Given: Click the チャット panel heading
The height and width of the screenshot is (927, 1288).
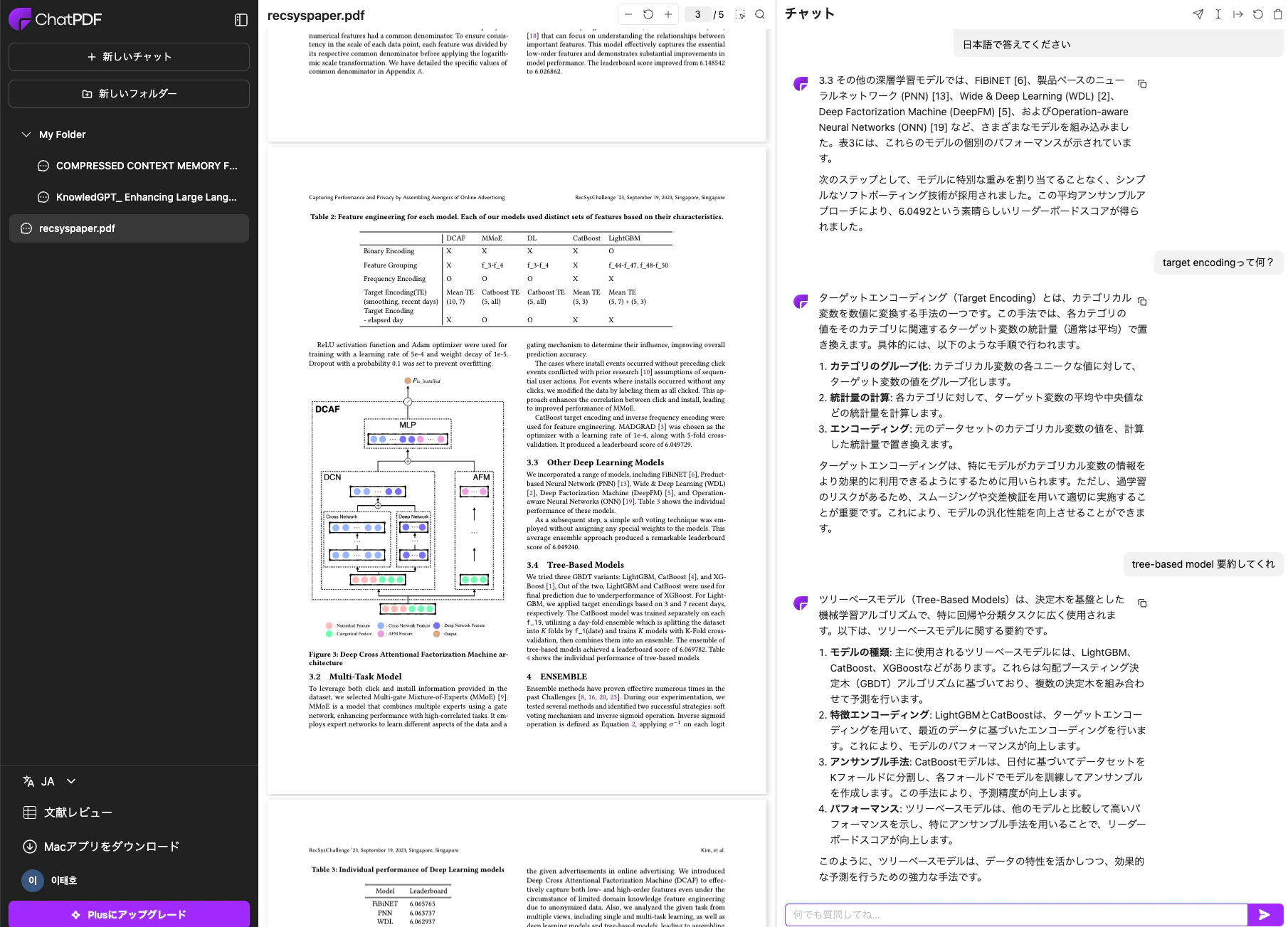Looking at the screenshot, I should [810, 14].
